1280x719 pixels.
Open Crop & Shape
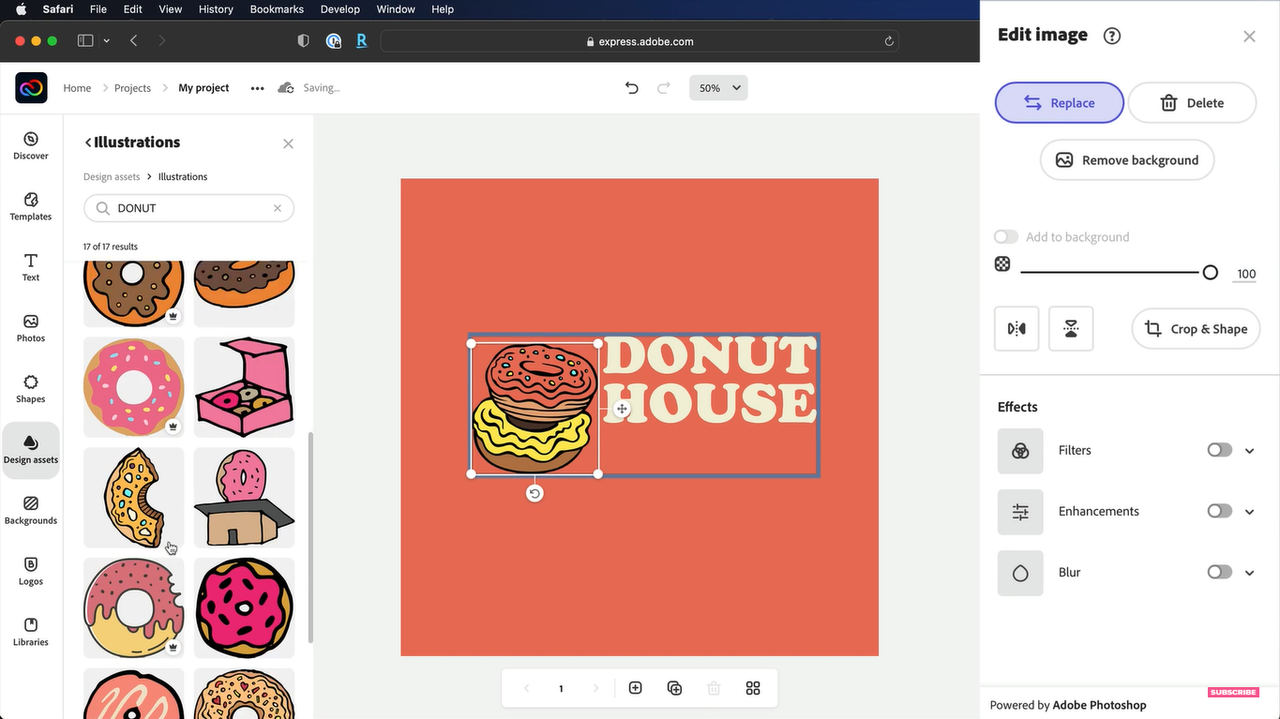click(x=1196, y=329)
